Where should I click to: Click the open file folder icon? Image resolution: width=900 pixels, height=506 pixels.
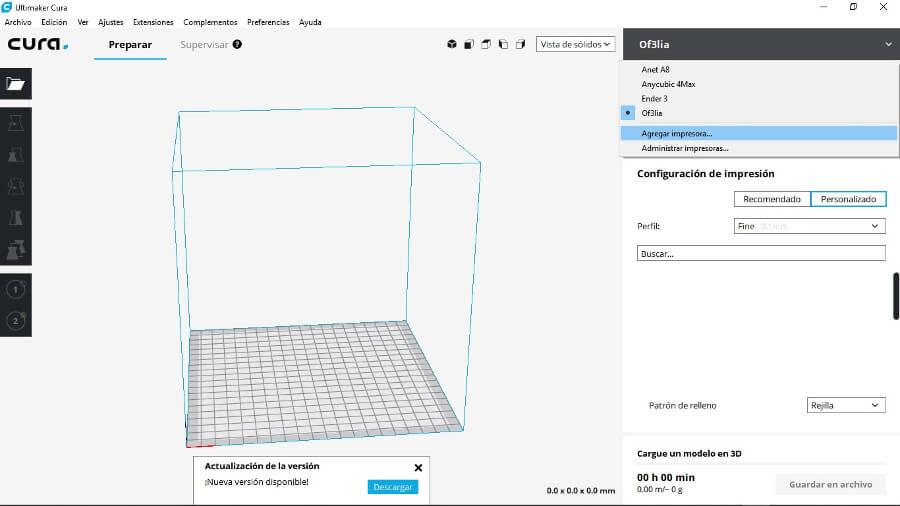coord(16,84)
